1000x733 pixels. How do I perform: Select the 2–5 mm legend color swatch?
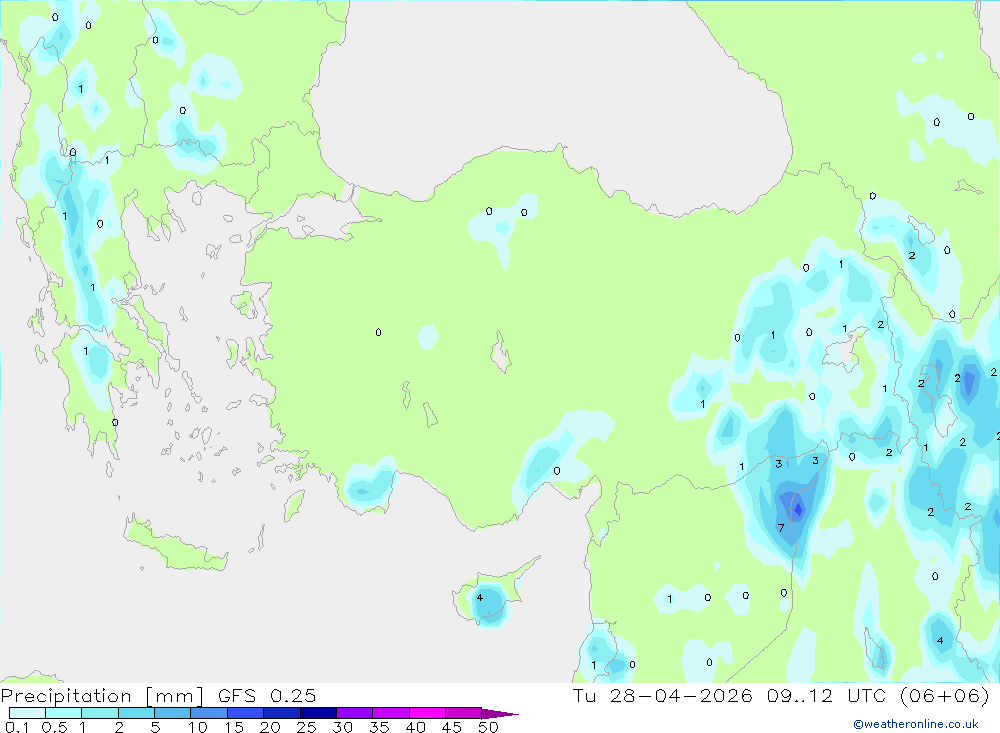pyautogui.click(x=136, y=713)
